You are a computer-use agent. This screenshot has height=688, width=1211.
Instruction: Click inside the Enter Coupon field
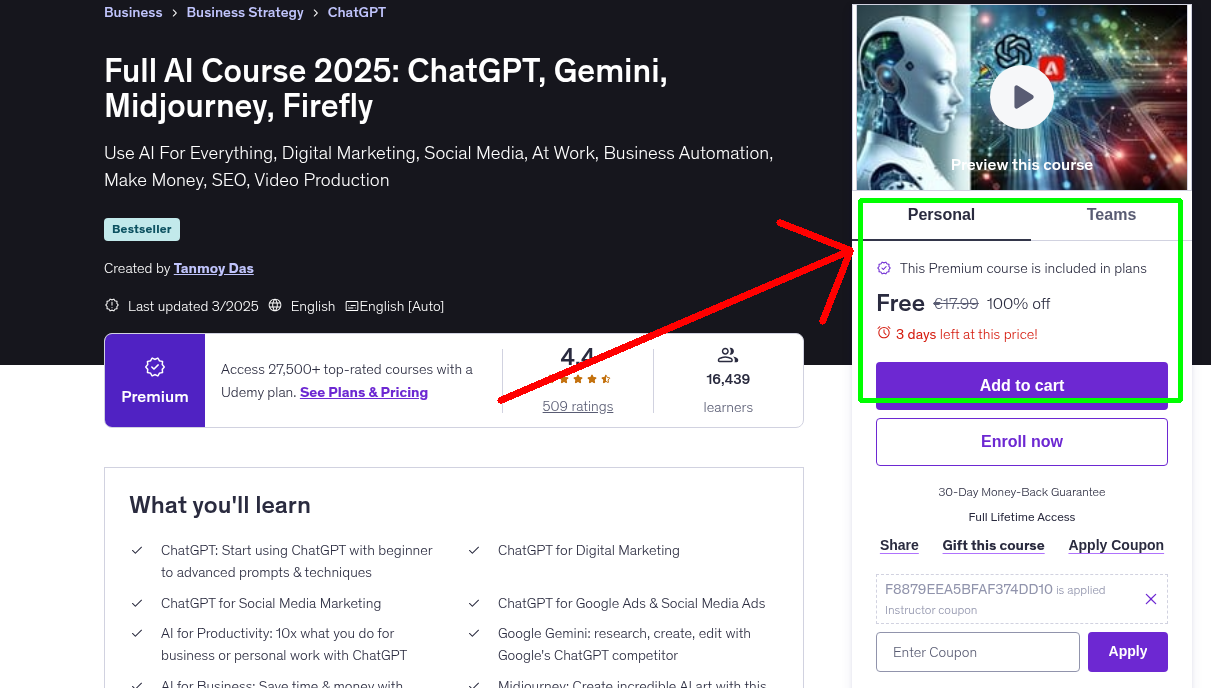977,651
